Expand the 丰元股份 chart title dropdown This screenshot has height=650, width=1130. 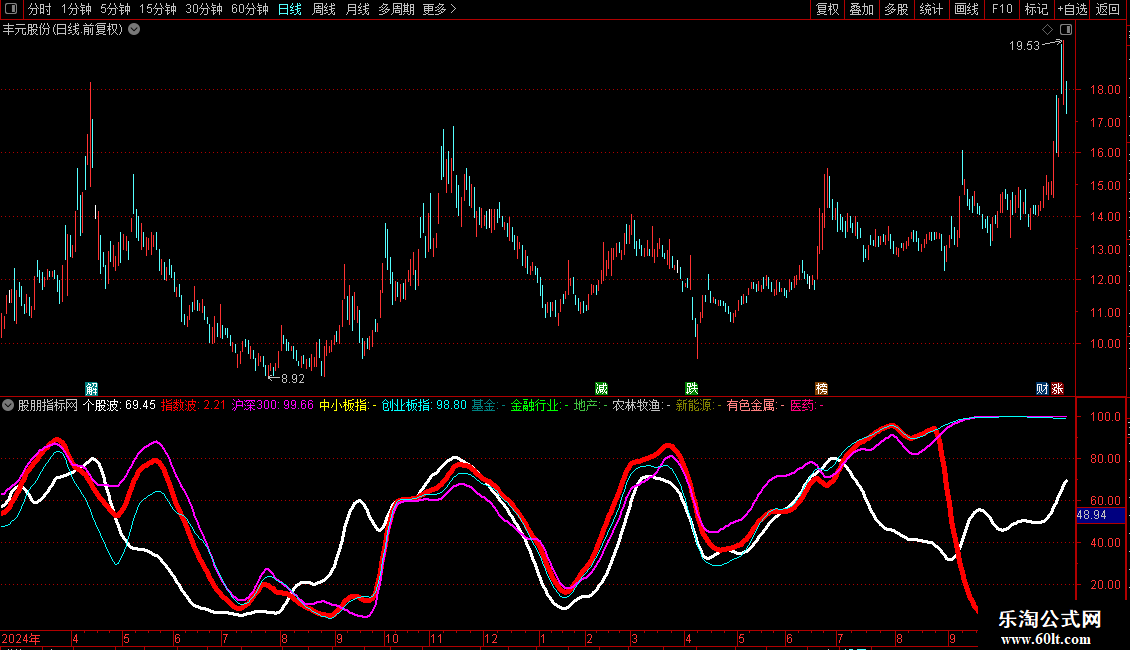click(134, 29)
